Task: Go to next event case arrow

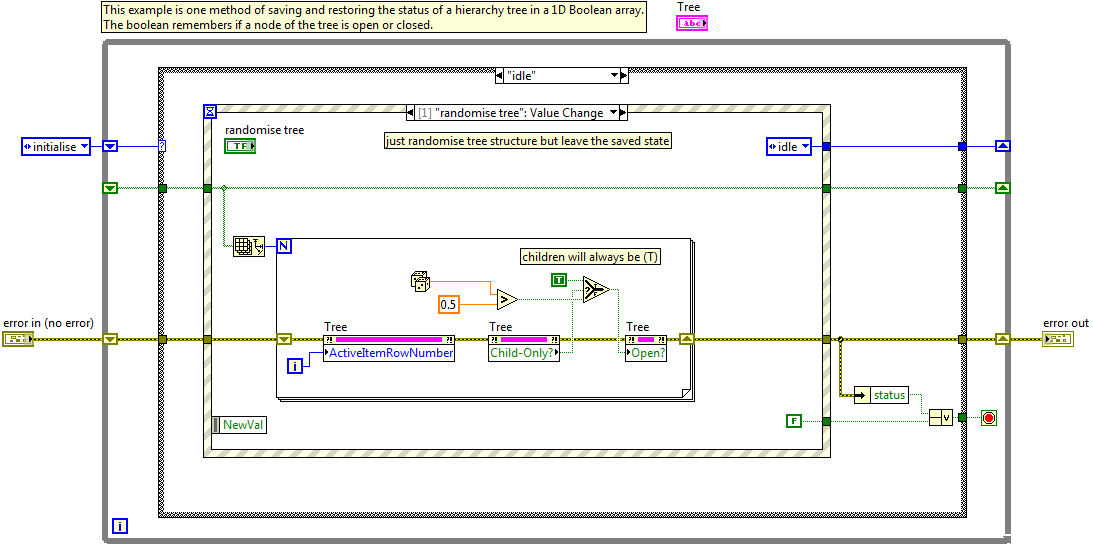Action: click(x=623, y=113)
